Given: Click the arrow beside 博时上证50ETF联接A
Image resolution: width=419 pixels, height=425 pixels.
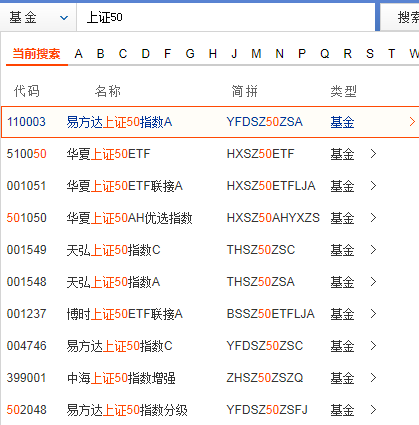Looking at the screenshot, I should tap(373, 314).
